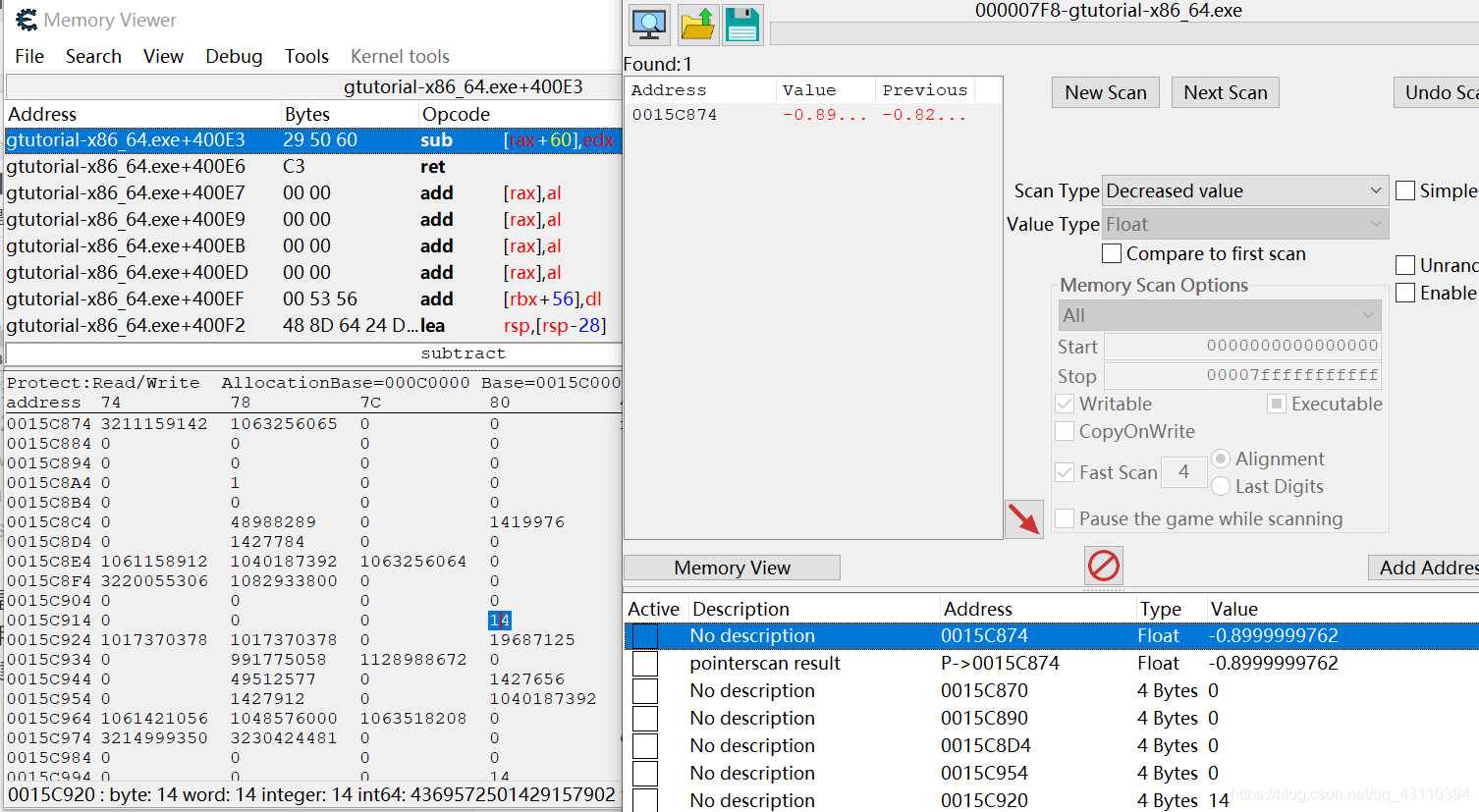Click the Stop address input field
1479x812 pixels.
point(1242,375)
